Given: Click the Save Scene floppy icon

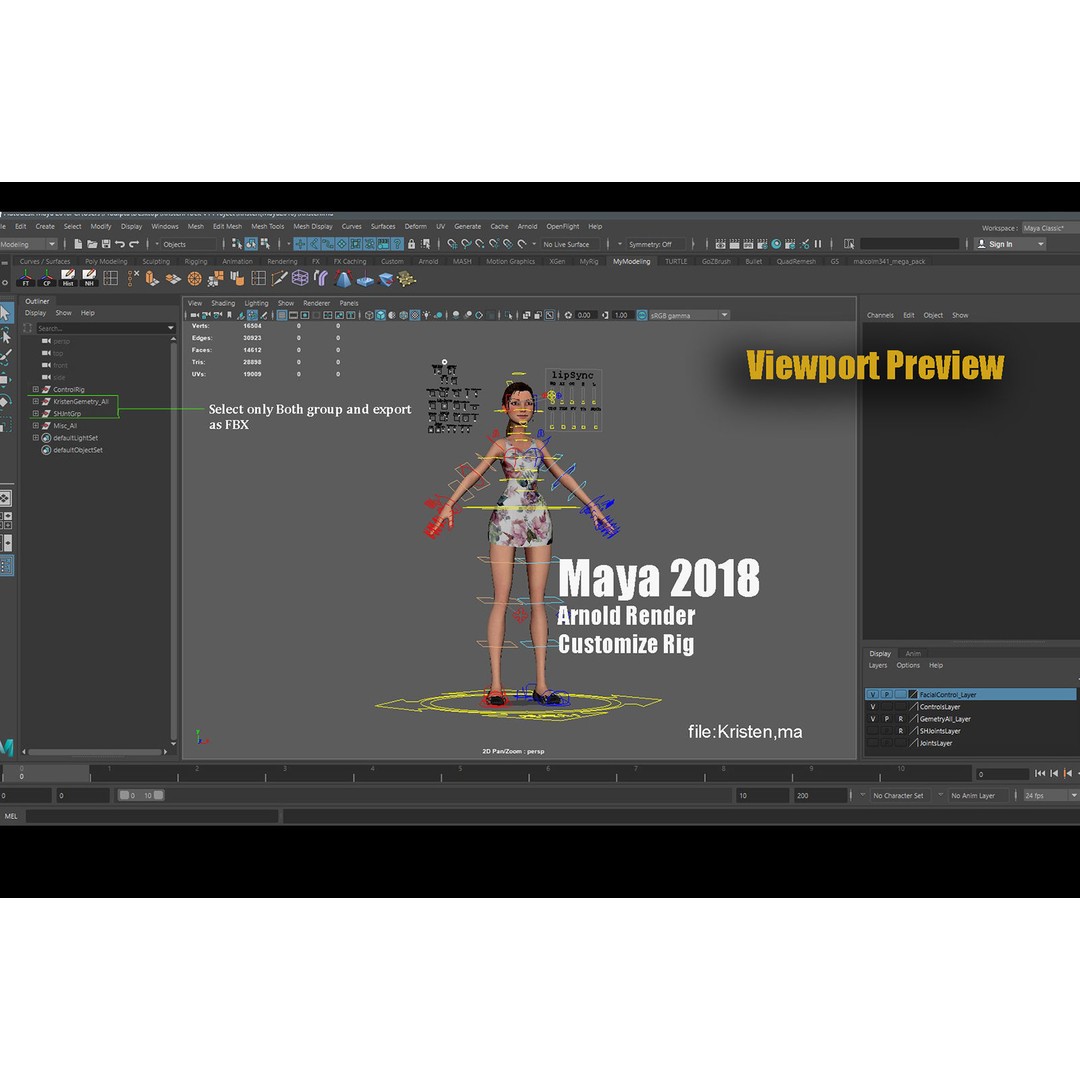Looking at the screenshot, I should coord(106,244).
